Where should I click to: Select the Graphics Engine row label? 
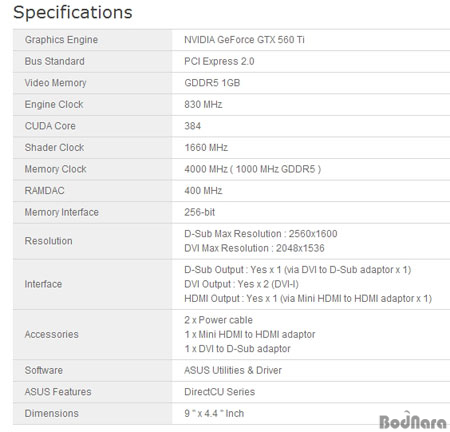coord(61,40)
